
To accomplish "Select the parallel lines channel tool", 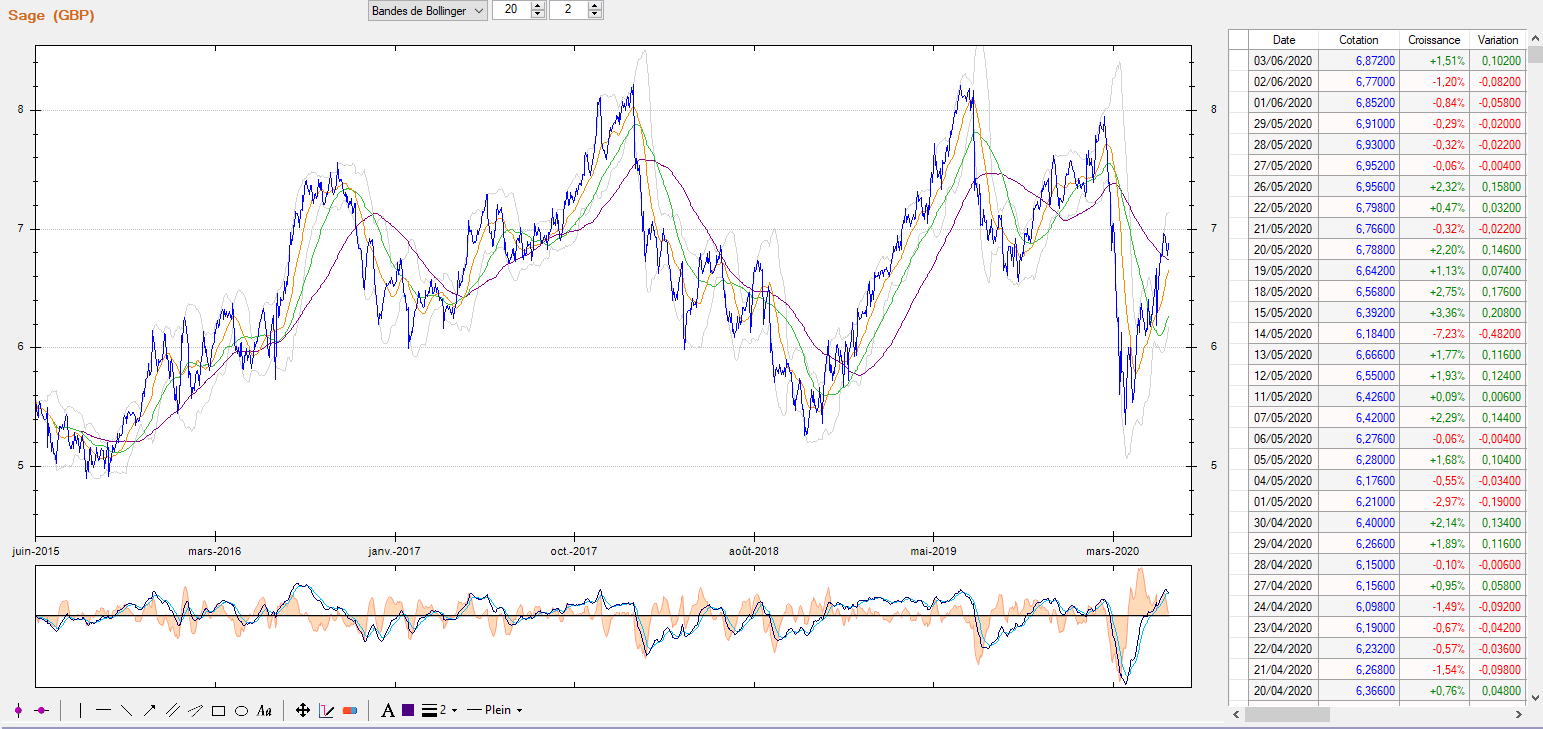I will (172, 710).
